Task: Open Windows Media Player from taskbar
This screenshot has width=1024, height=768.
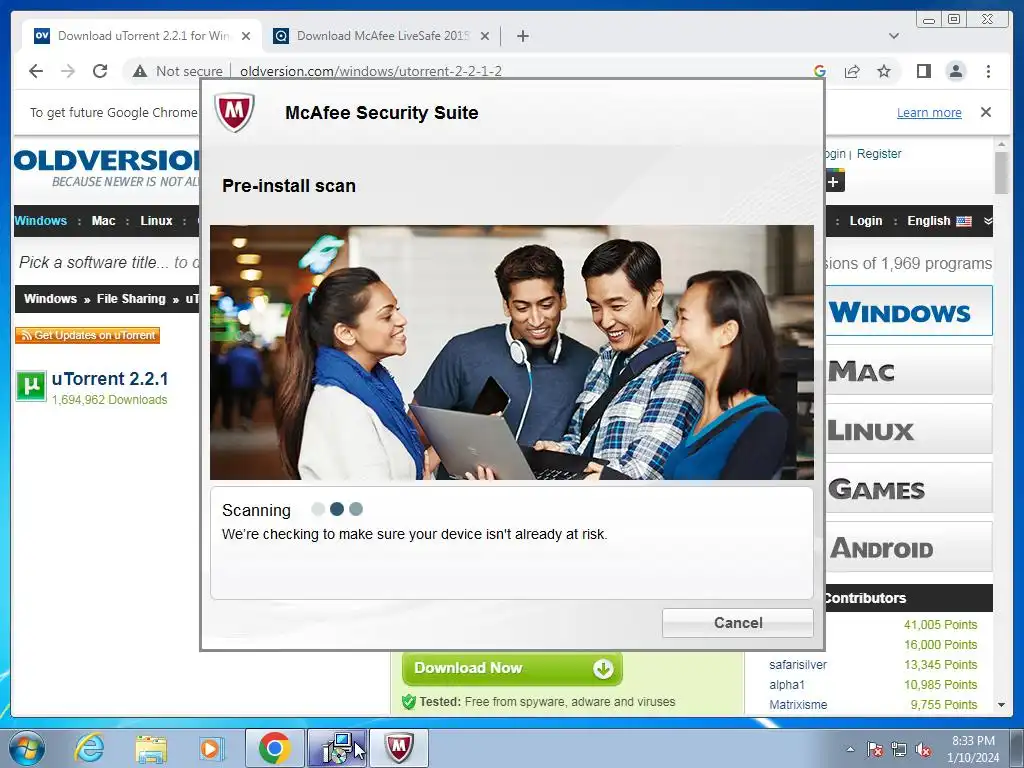Action: tap(212, 748)
